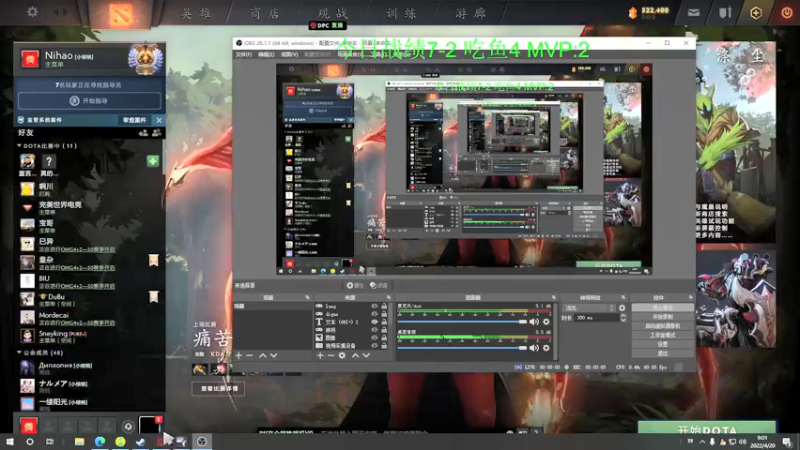Toggle visibility eye of long source
800x450 pixels.
375,306
